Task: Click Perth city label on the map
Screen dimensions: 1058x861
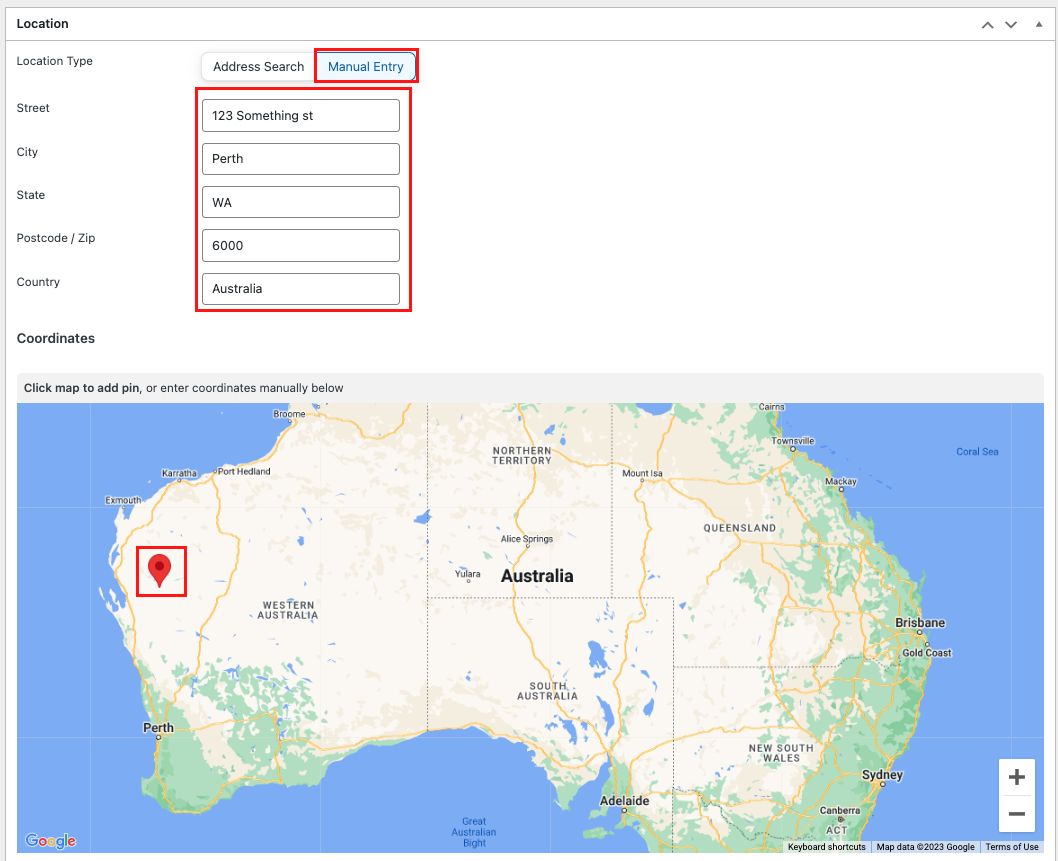Action: coord(158,728)
